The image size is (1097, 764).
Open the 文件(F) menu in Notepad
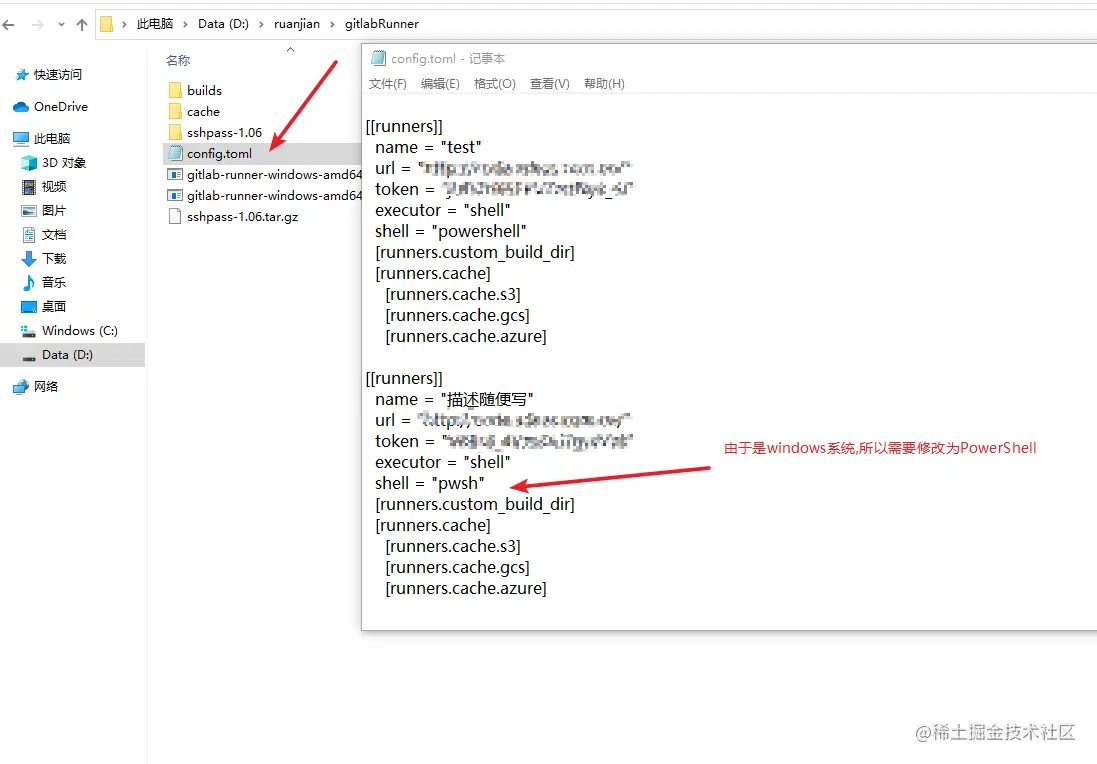388,84
